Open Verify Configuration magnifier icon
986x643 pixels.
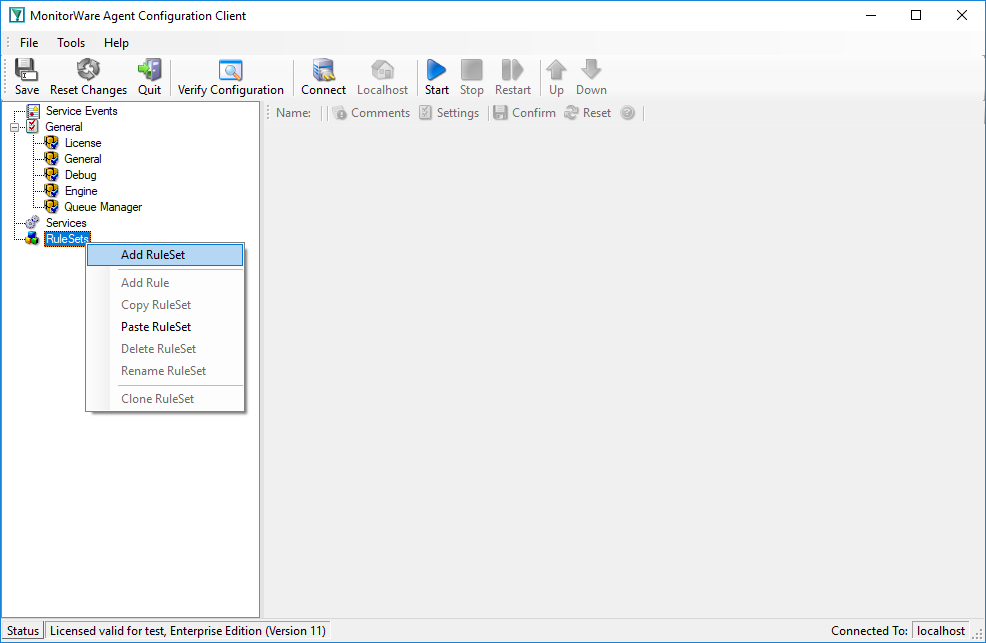pos(231,70)
